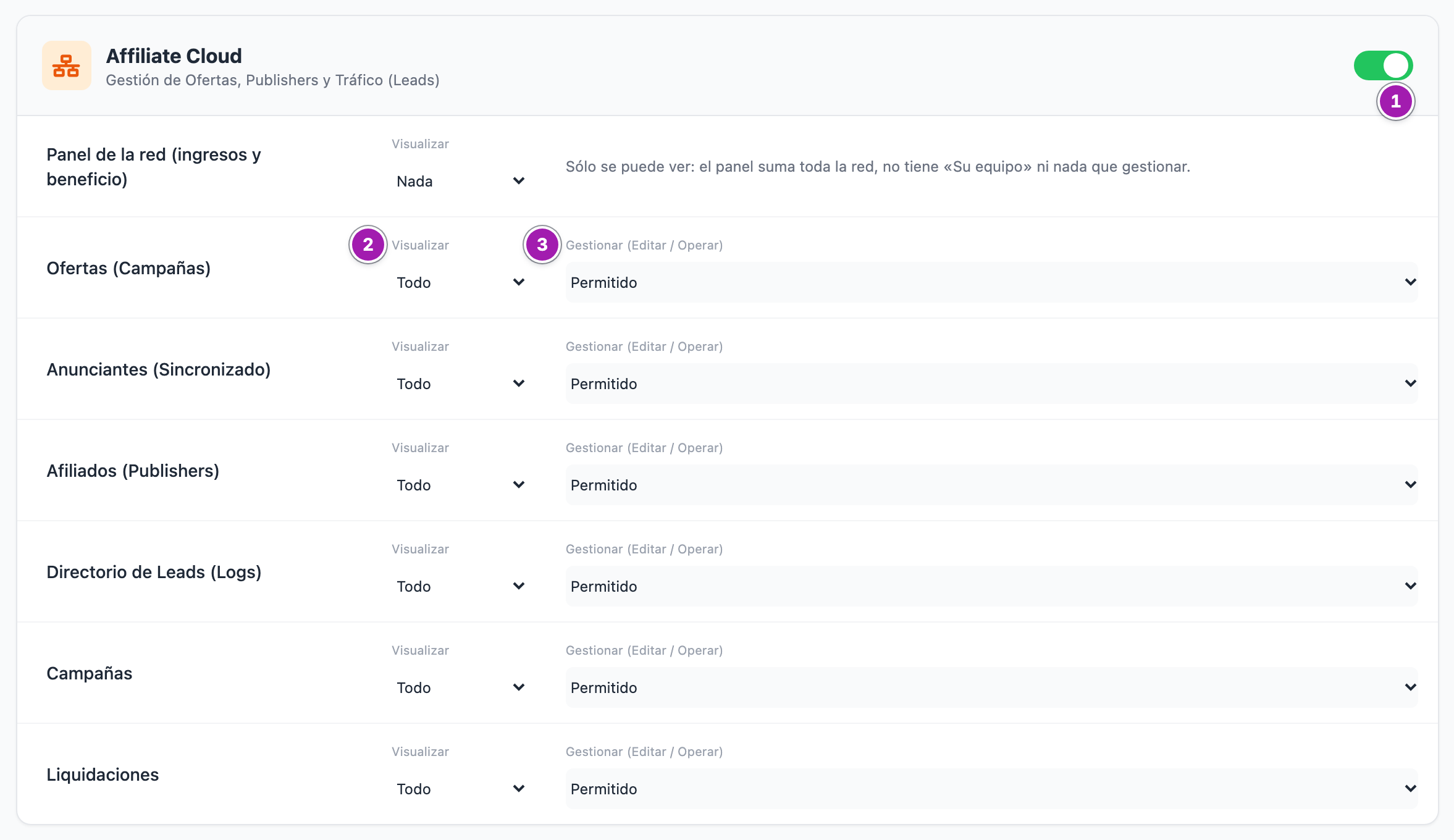Click the Affiliate Cloud network icon

click(x=67, y=65)
